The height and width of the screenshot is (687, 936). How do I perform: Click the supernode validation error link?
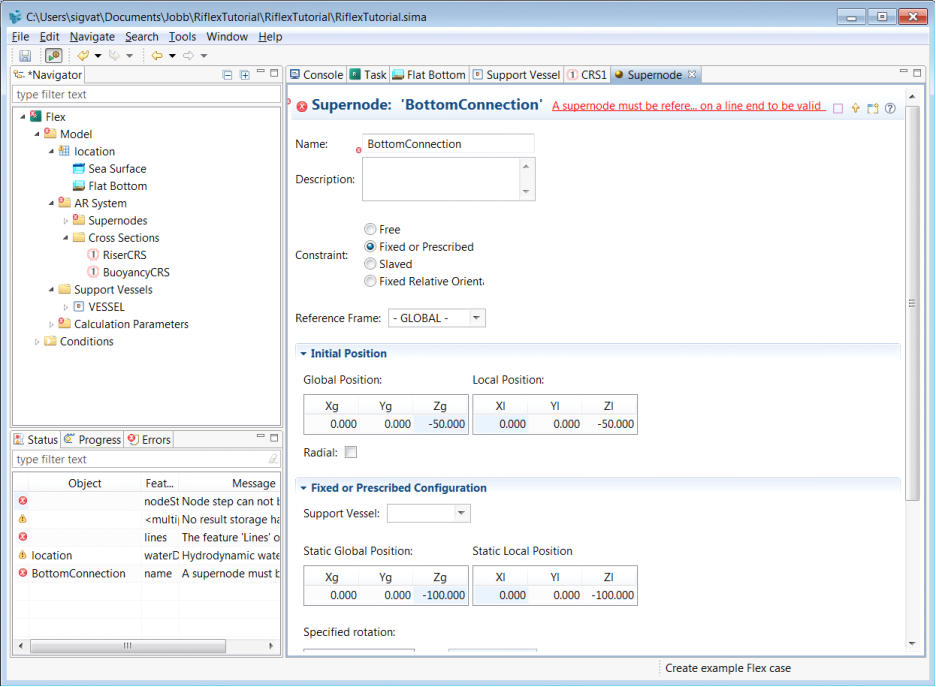point(688,106)
